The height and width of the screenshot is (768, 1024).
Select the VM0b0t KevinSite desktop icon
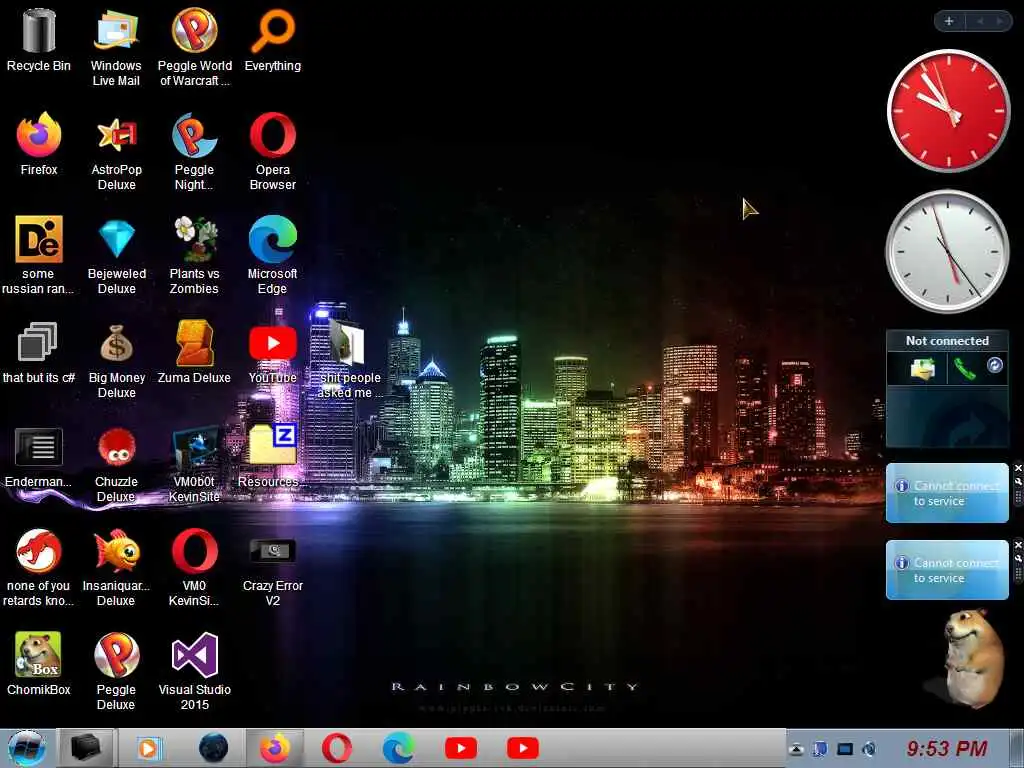tap(195, 464)
